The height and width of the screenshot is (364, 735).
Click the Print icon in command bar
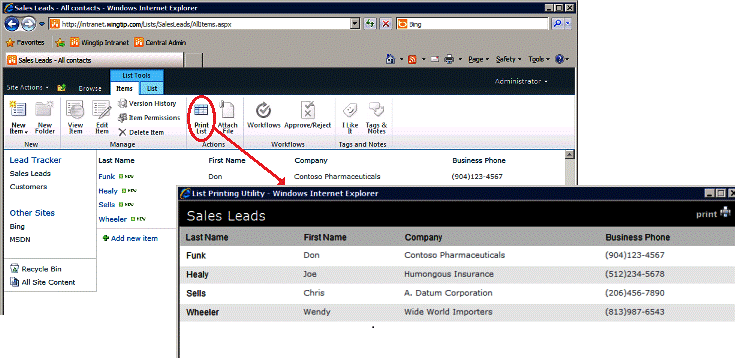click(x=449, y=59)
